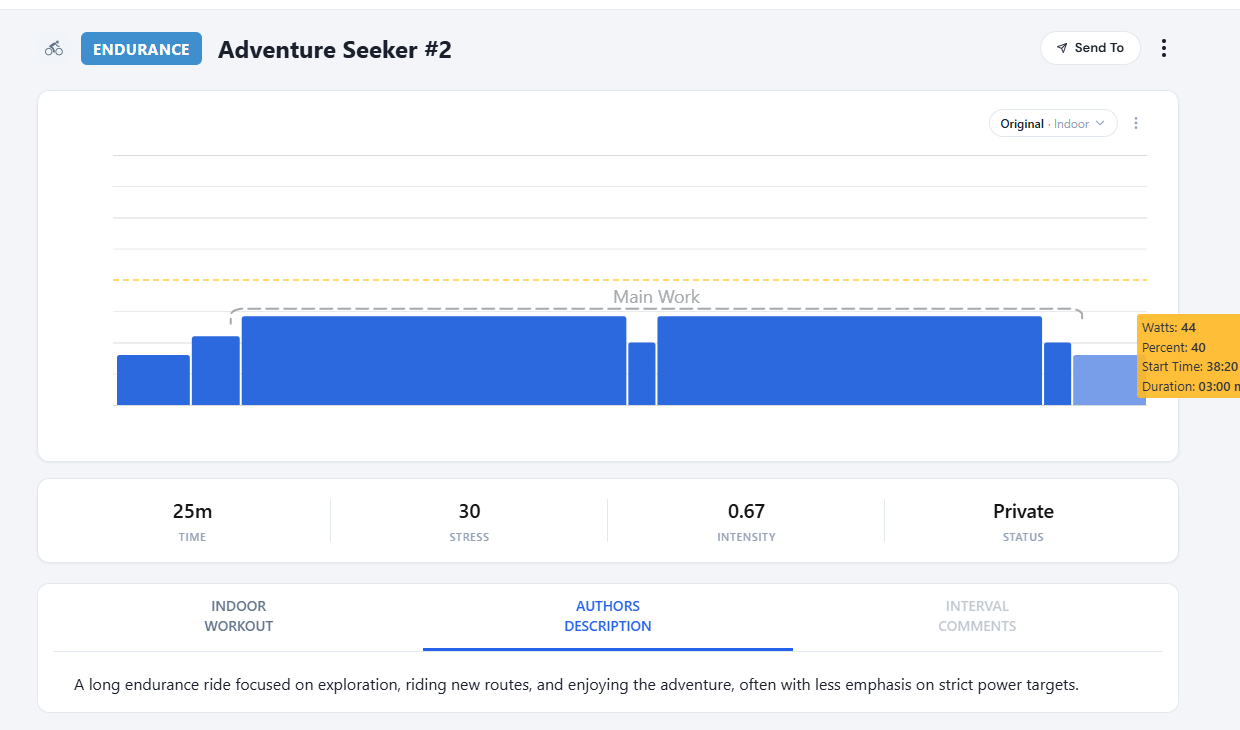This screenshot has height=730, width=1240.
Task: Click the cycling bike icon beside the title
Action: (x=54, y=48)
